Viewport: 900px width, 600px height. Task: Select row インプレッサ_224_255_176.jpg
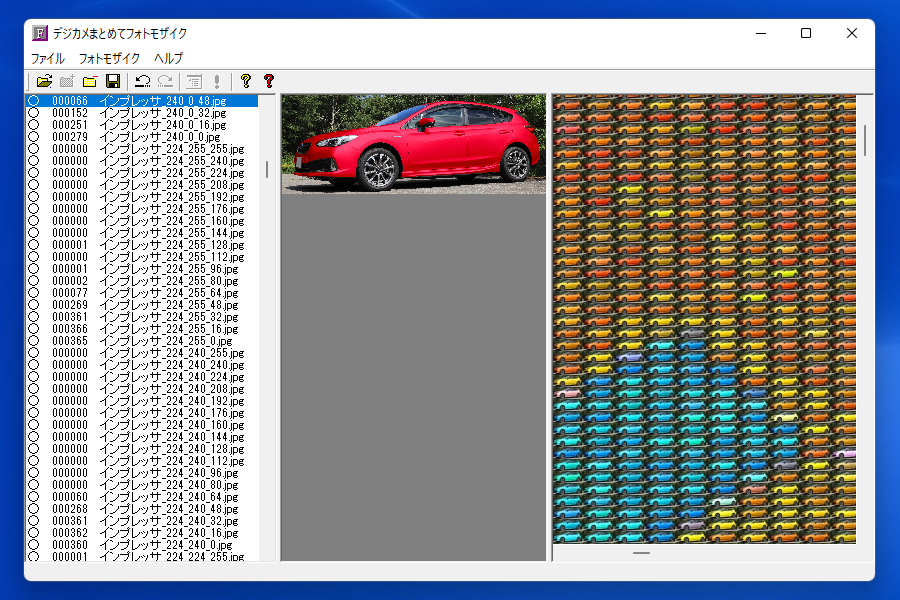(142, 209)
